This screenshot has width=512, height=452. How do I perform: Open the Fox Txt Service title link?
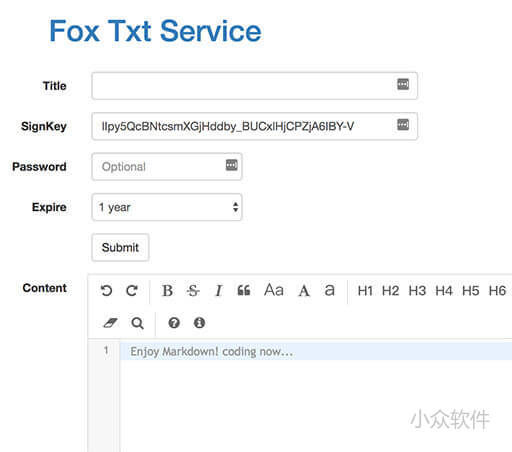click(155, 31)
